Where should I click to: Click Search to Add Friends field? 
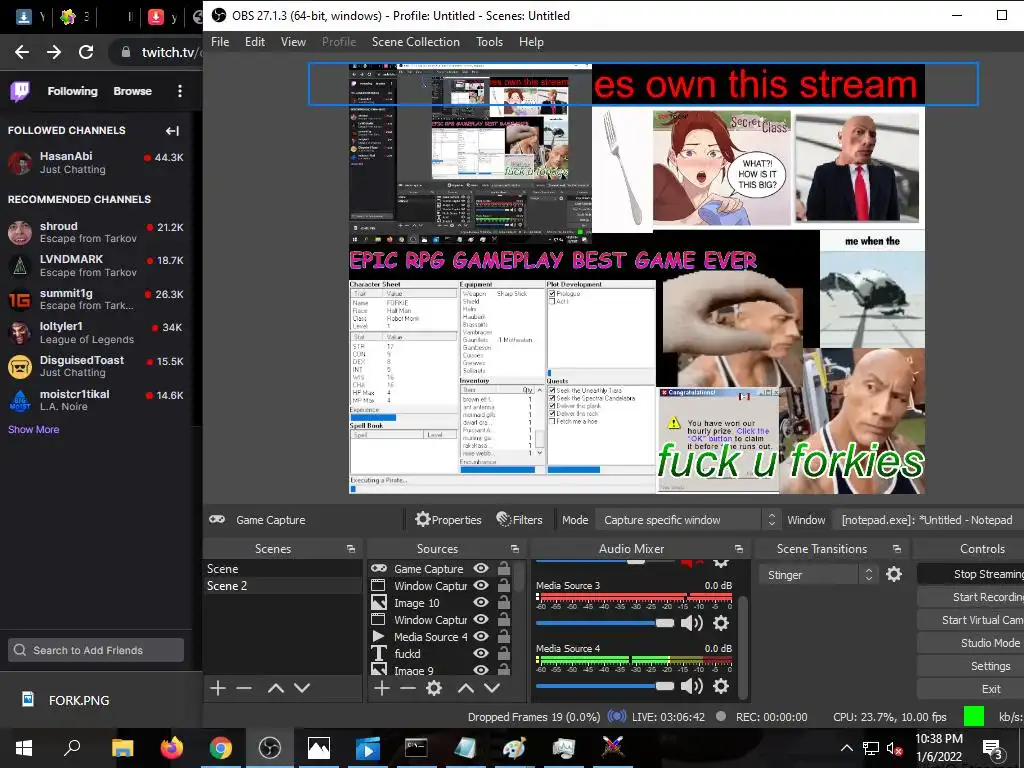click(96, 650)
